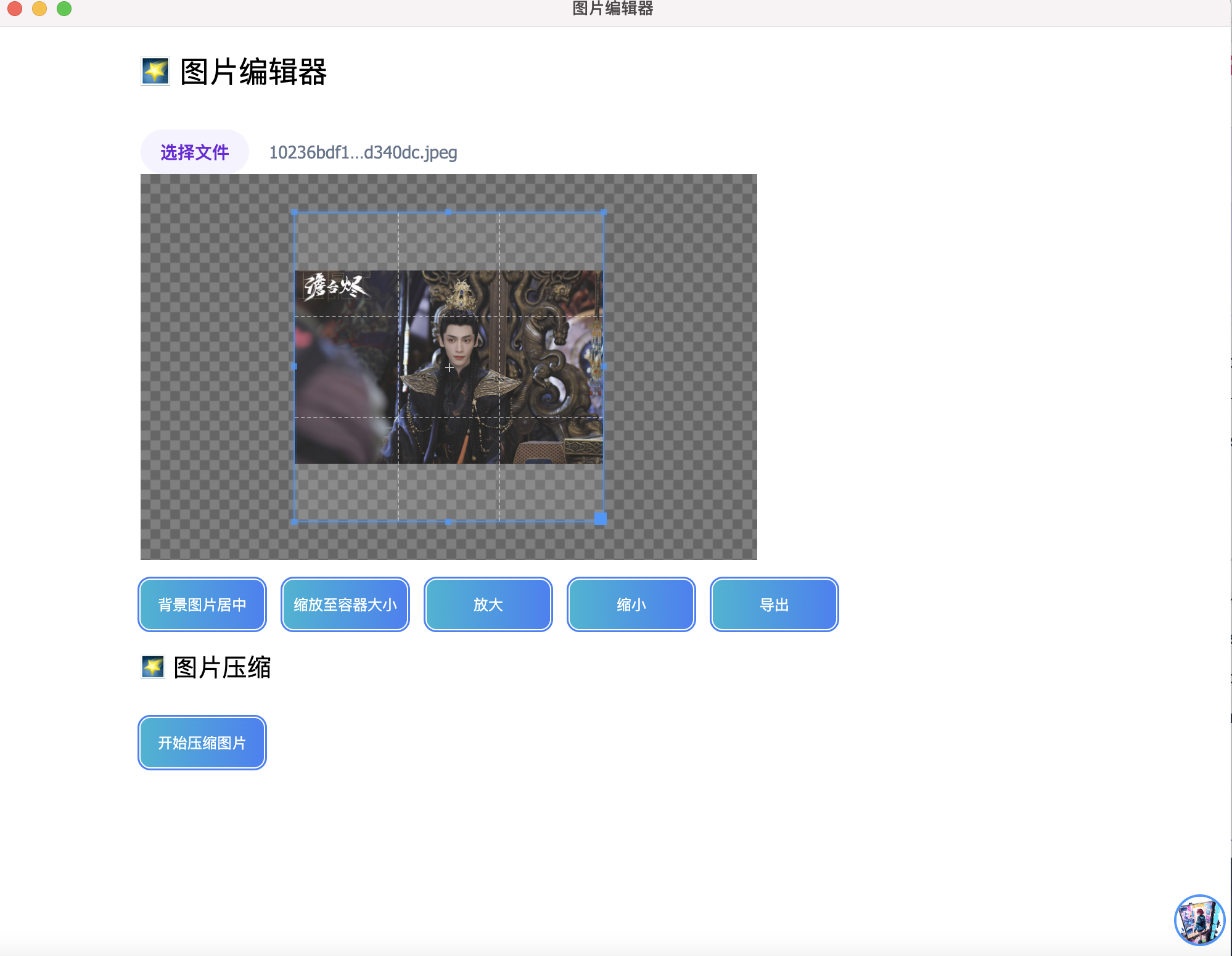Click the star icon beside 图片编辑器 heading
This screenshot has width=1232, height=956.
click(x=155, y=72)
